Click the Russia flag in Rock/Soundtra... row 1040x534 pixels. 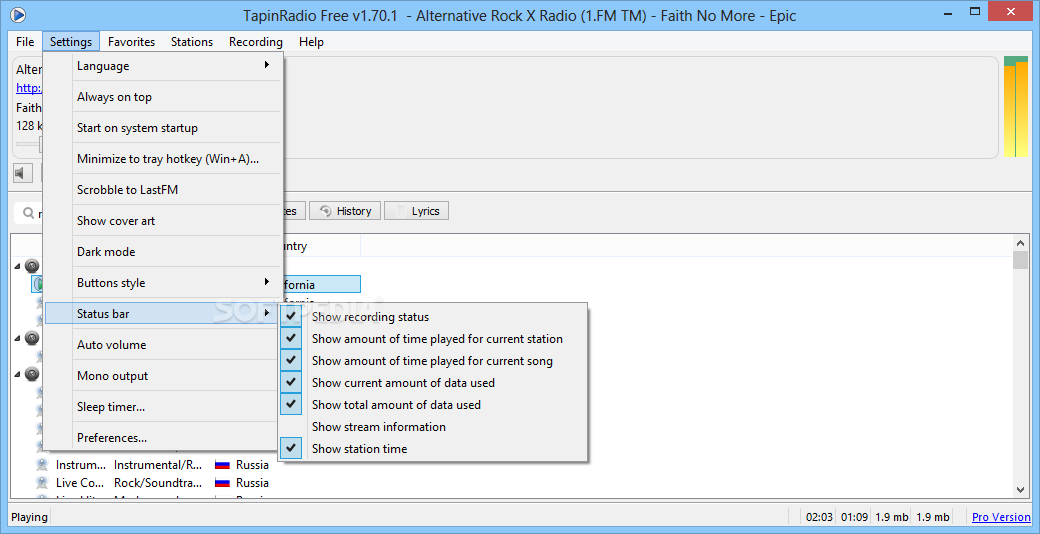[222, 482]
